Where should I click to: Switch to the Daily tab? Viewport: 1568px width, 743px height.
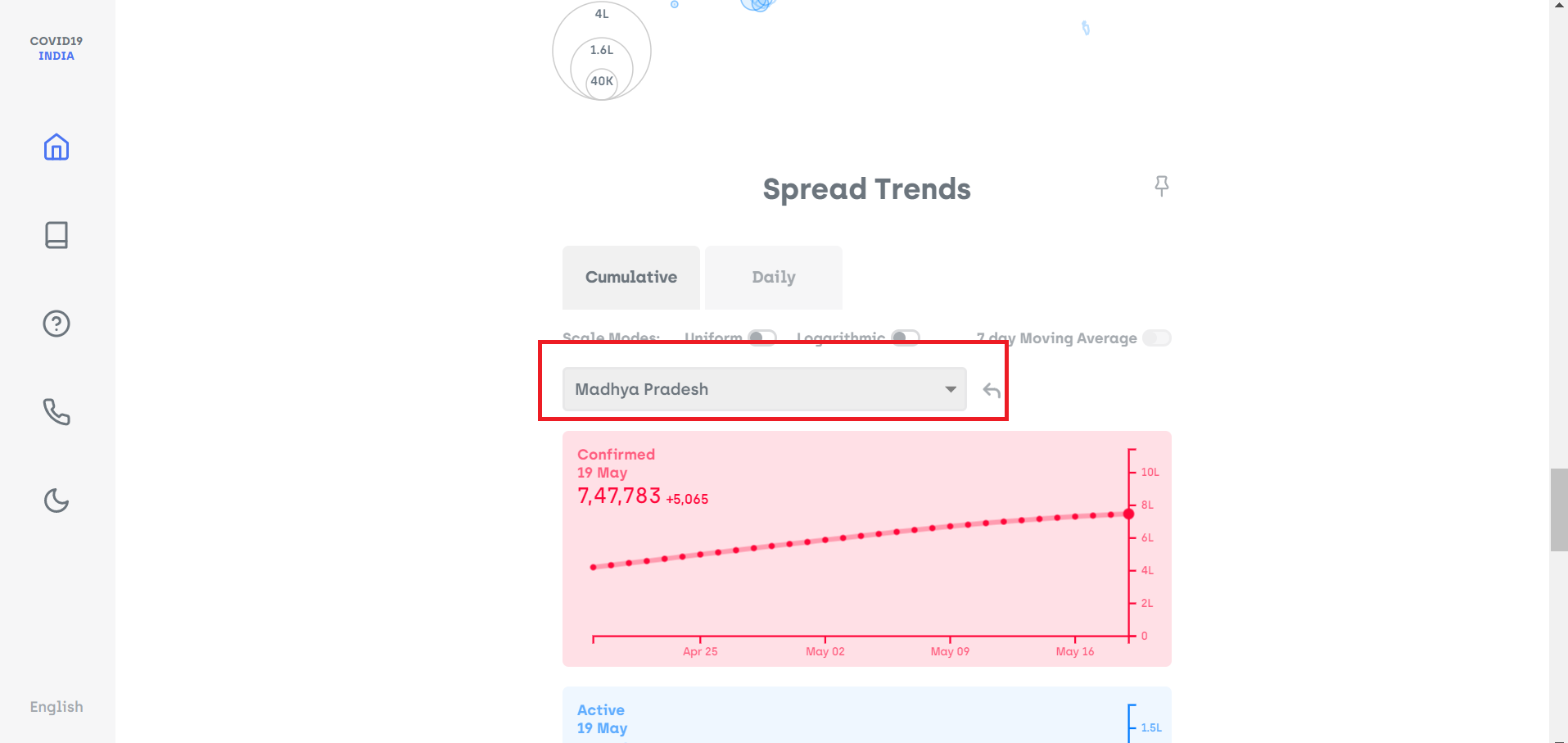773,278
